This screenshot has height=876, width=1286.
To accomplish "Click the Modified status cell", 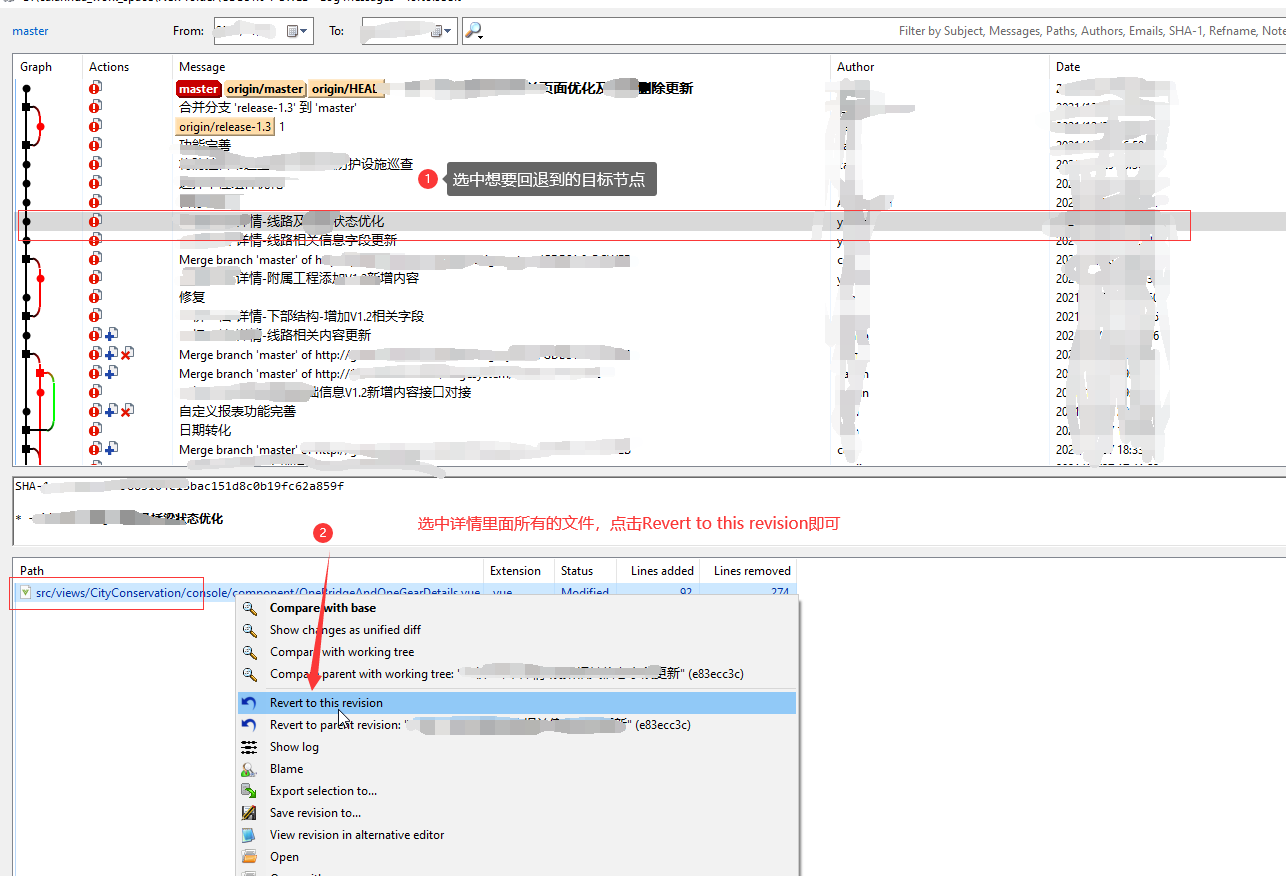I will pos(585,592).
